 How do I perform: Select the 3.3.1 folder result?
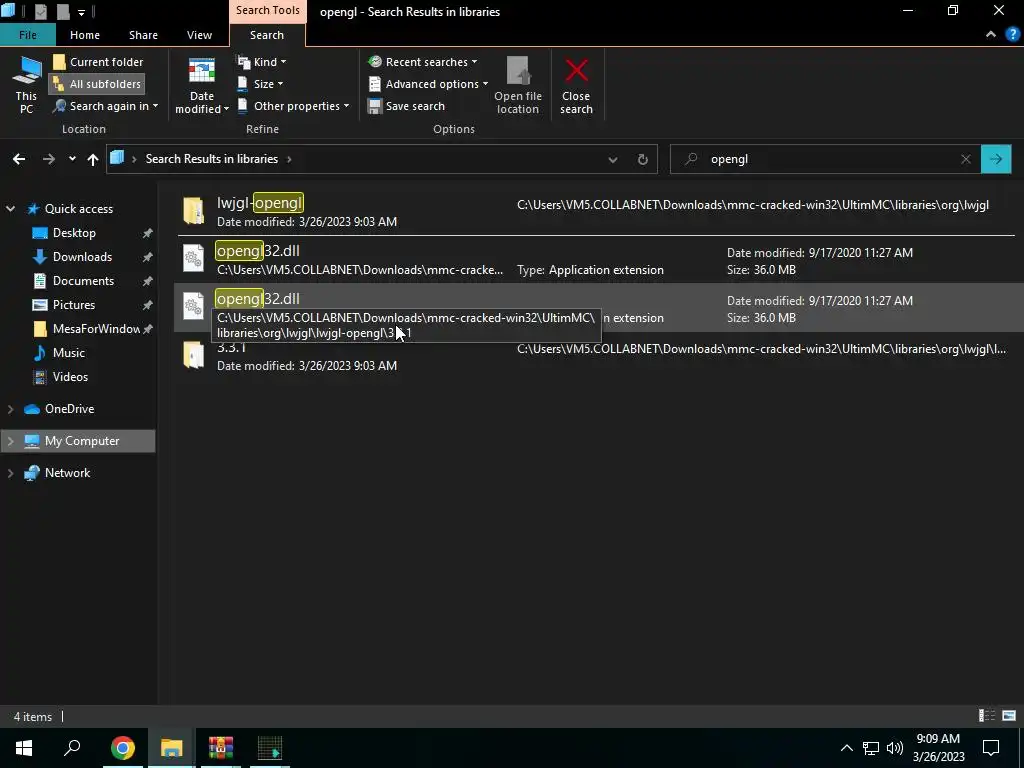(596, 356)
